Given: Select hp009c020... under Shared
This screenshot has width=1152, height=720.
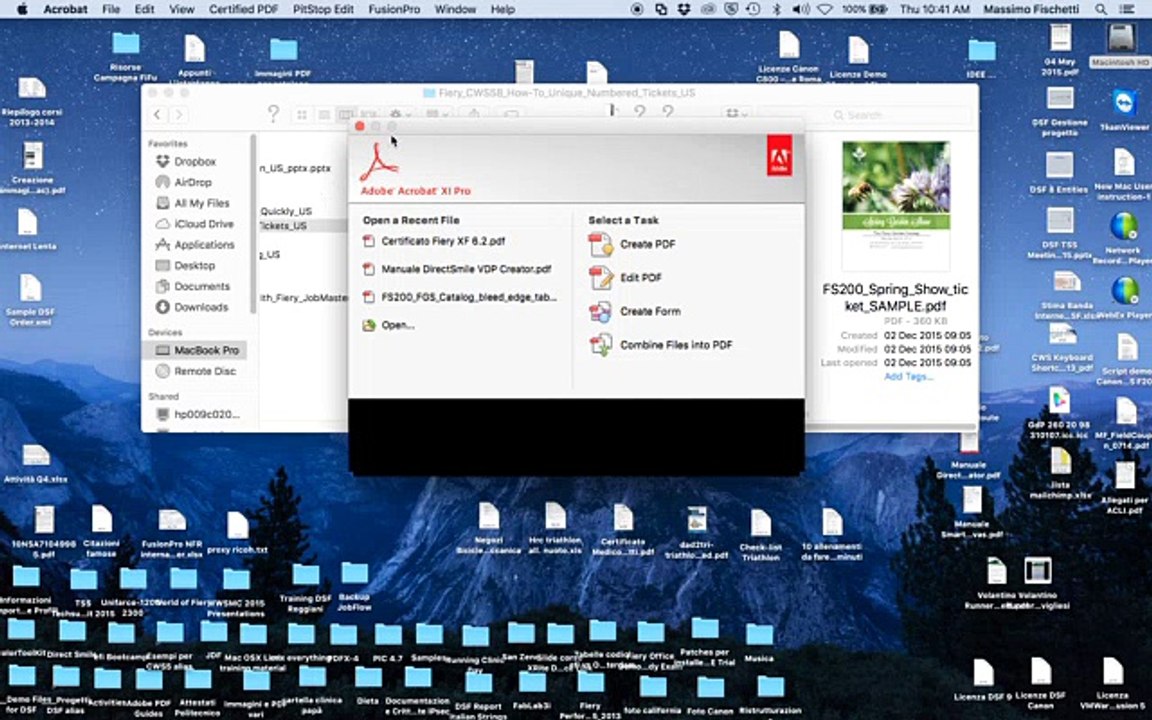Looking at the screenshot, I should tap(206, 414).
